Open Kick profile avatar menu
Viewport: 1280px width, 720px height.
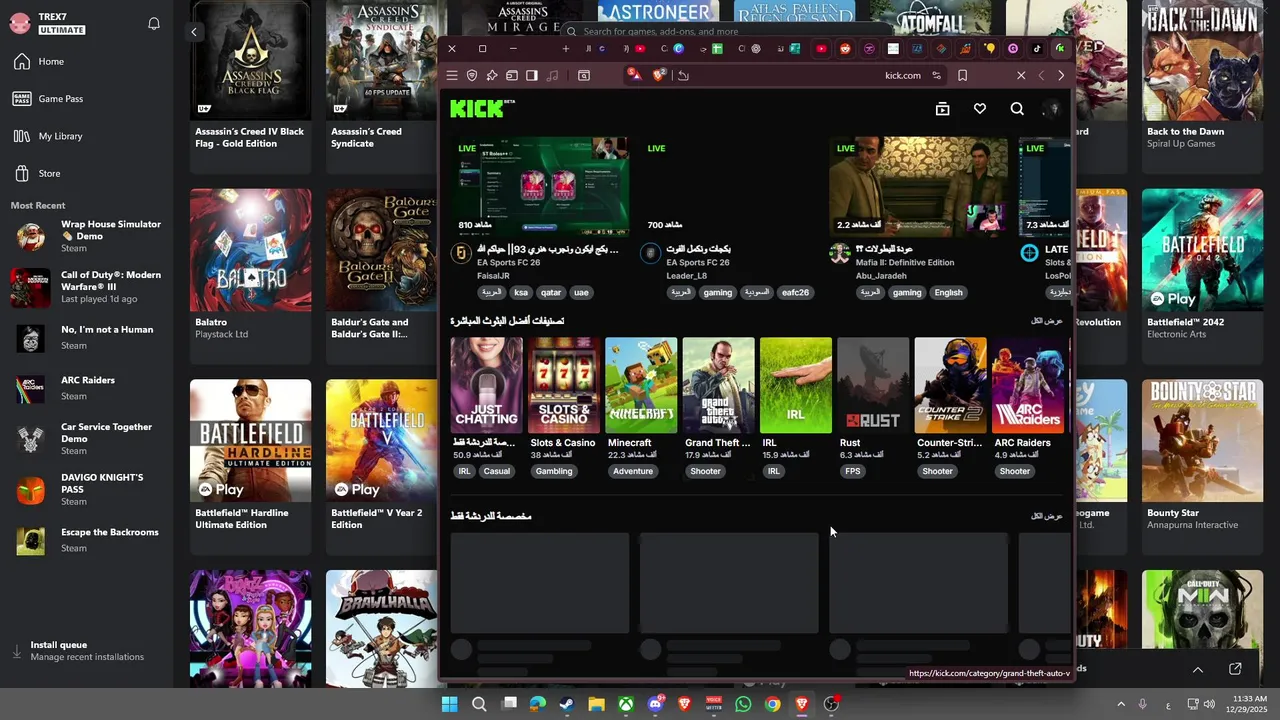coord(1051,109)
